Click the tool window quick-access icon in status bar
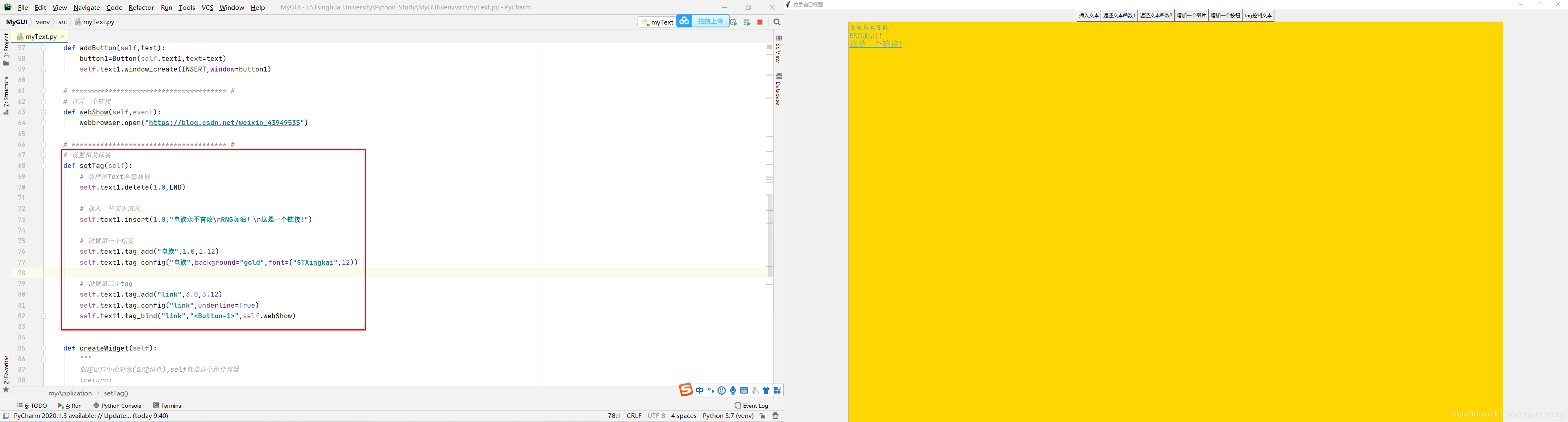This screenshot has height=422, width=1568. pos(6,416)
